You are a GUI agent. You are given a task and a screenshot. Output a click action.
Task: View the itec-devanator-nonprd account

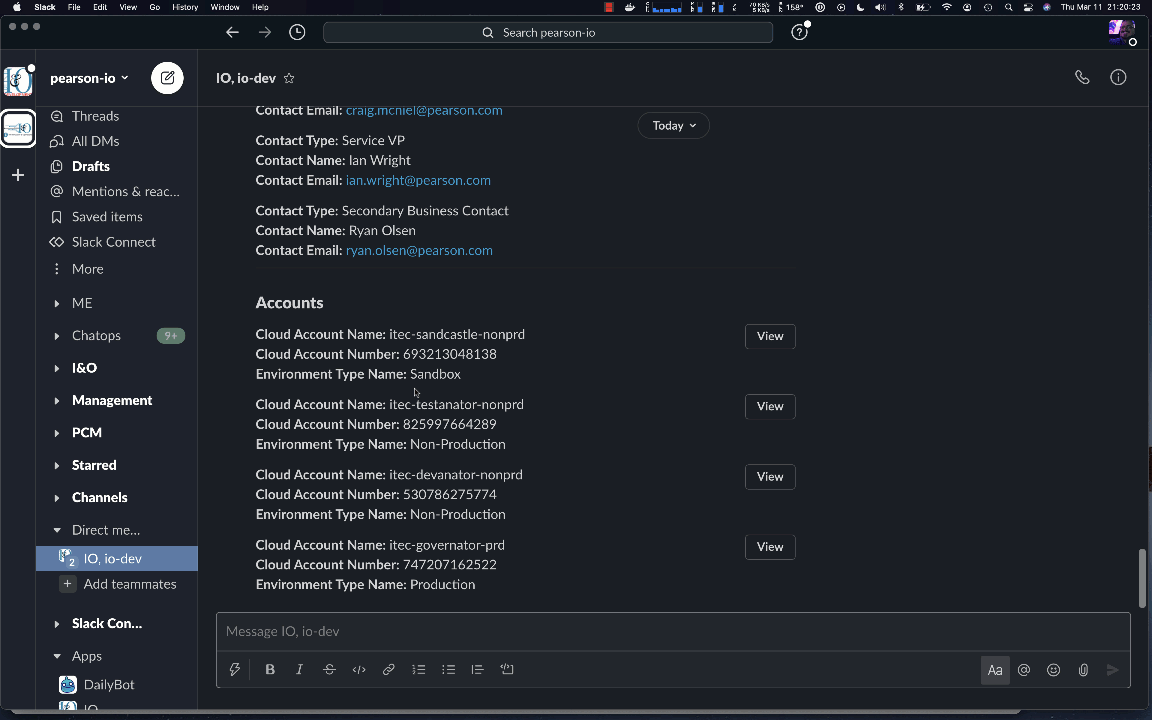tap(770, 477)
